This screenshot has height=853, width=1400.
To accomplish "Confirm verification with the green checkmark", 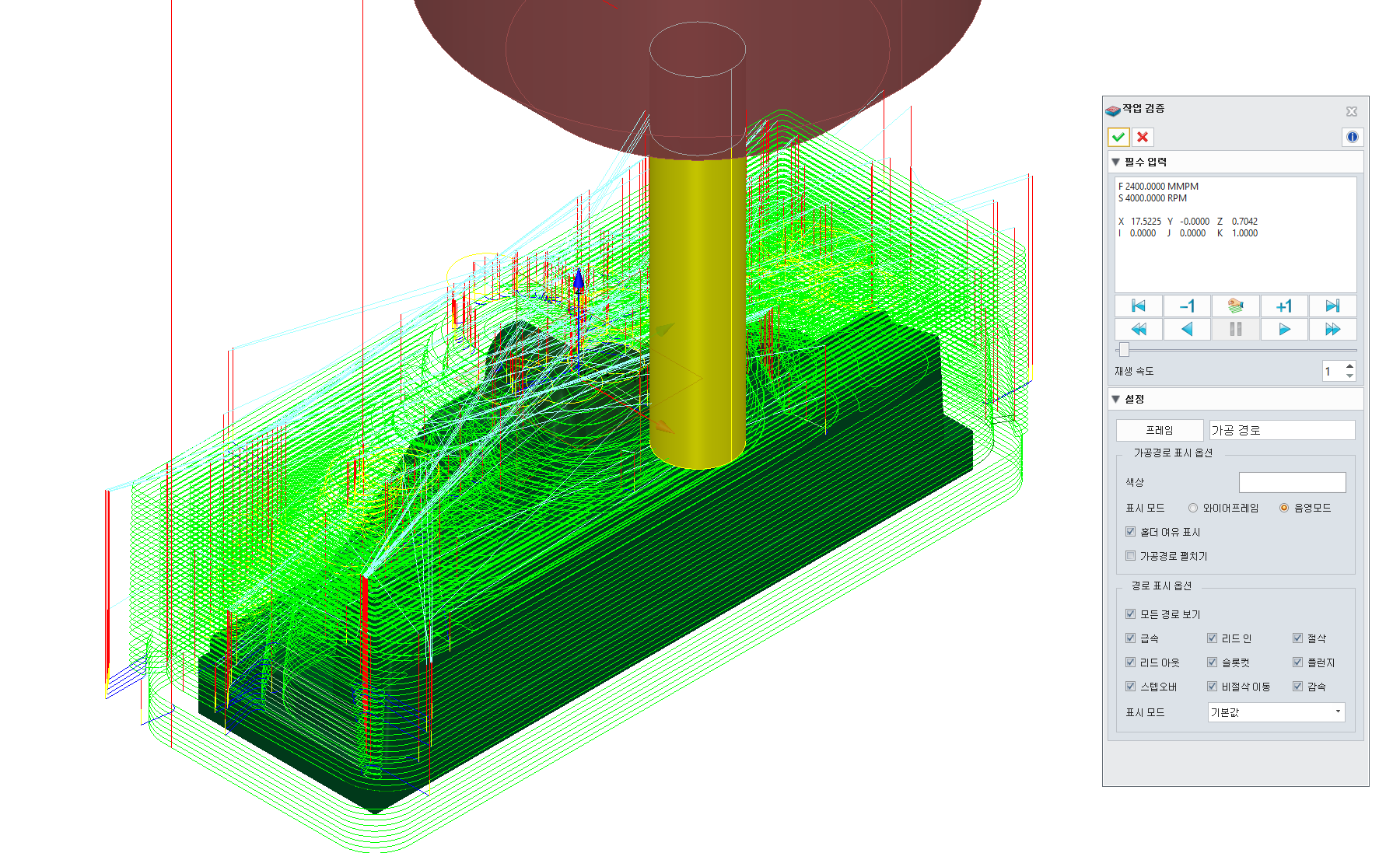I will coord(1118,137).
